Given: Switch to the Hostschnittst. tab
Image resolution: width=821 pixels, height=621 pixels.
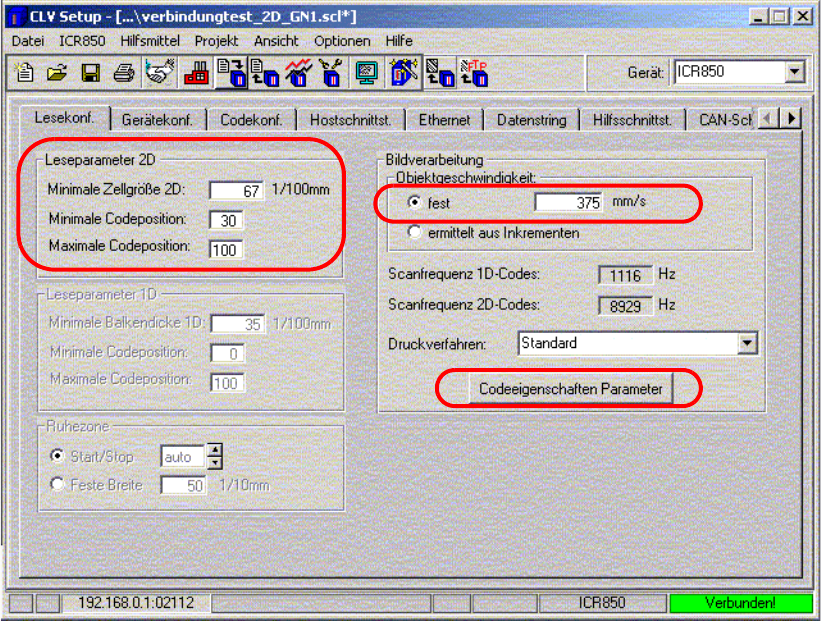Looking at the screenshot, I should pyautogui.click(x=350, y=120).
